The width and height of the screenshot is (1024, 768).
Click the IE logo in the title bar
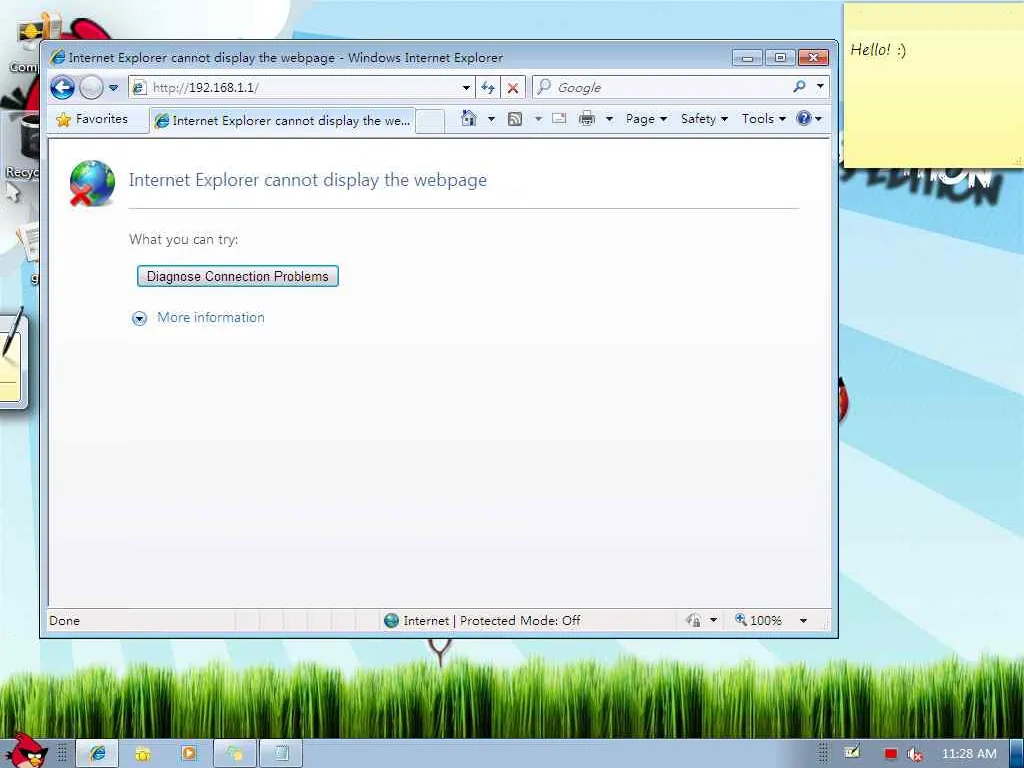(57, 57)
